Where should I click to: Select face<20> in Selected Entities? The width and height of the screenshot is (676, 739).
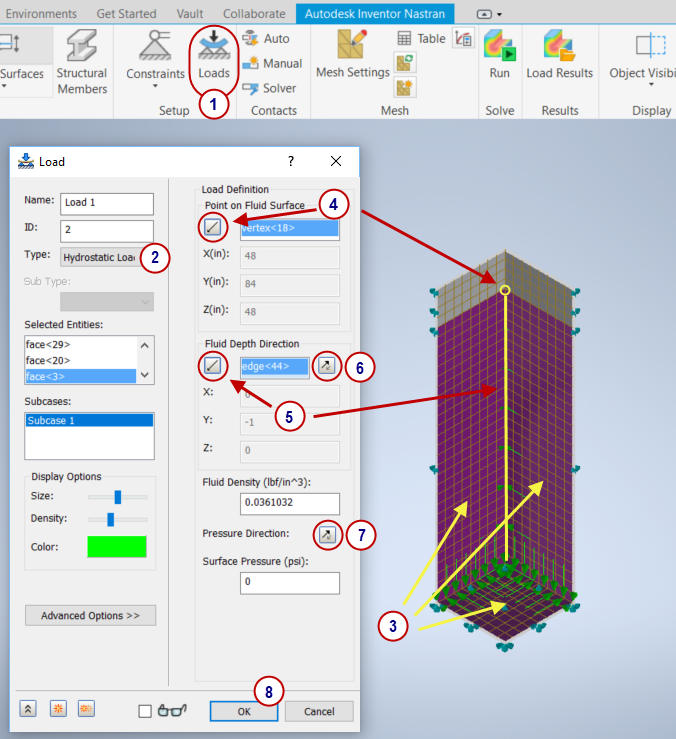[x=81, y=361]
